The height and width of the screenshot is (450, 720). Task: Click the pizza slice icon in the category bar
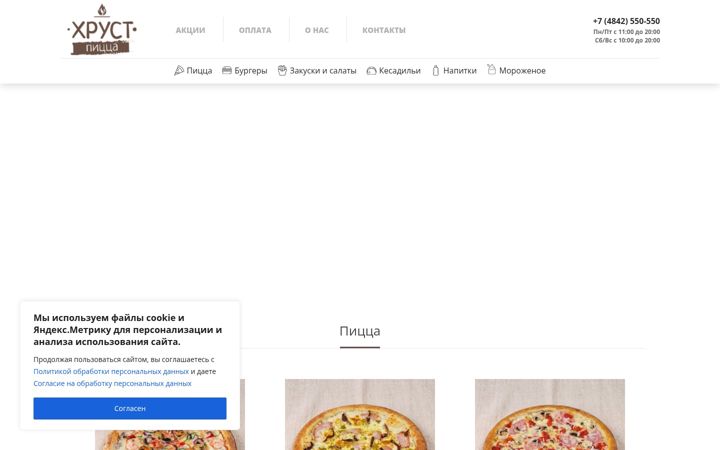[179, 70]
